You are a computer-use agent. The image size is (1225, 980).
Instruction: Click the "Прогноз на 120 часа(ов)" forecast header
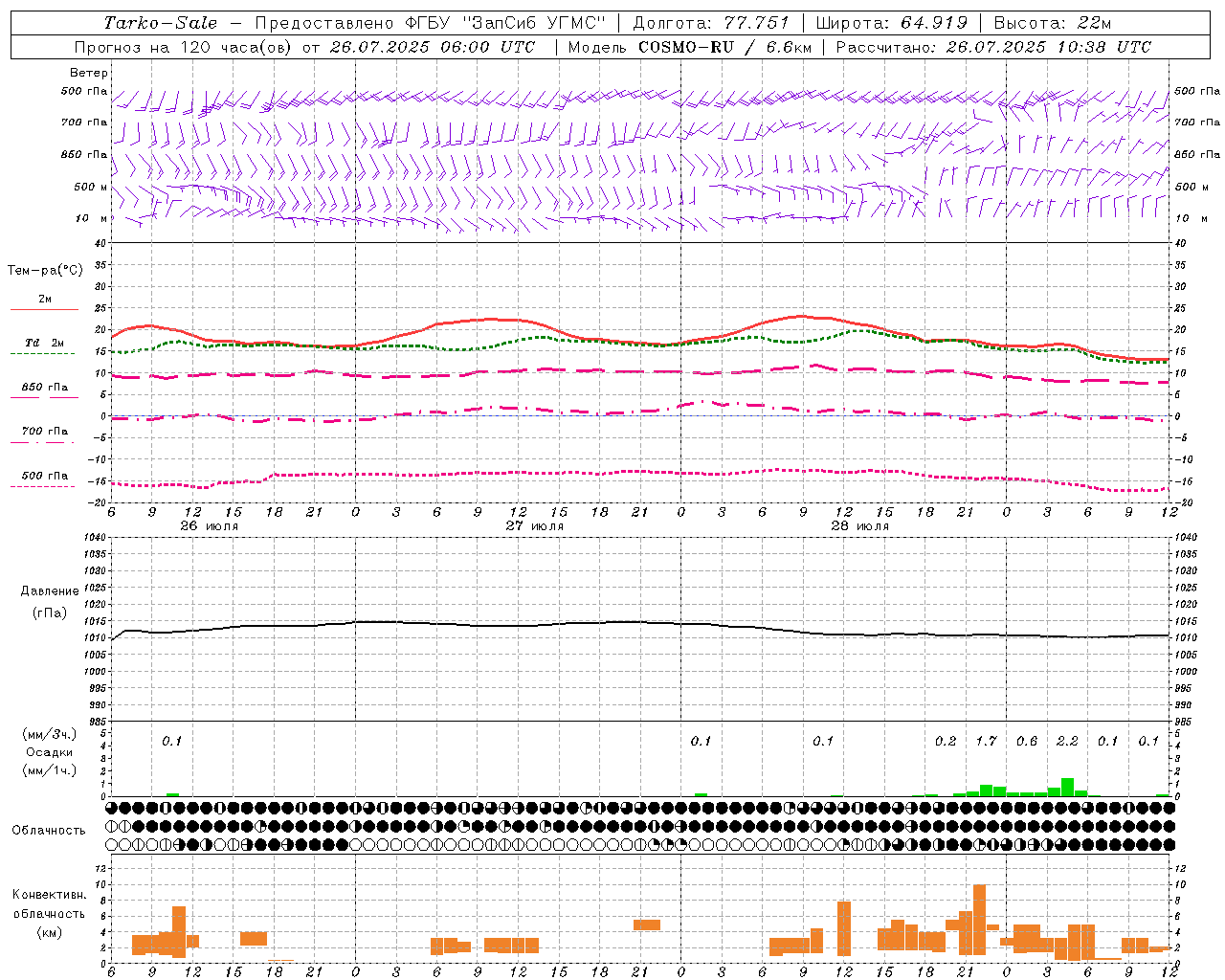tap(185, 47)
